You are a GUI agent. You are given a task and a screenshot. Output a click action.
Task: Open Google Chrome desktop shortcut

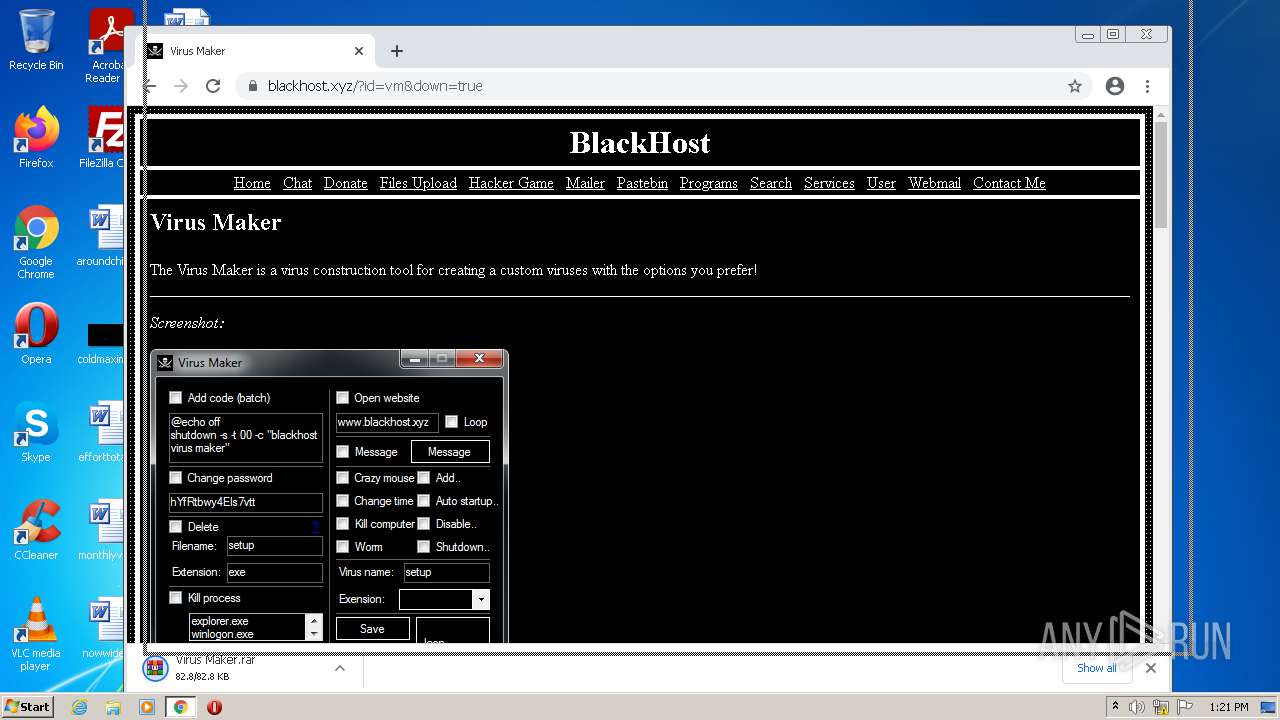(x=36, y=242)
